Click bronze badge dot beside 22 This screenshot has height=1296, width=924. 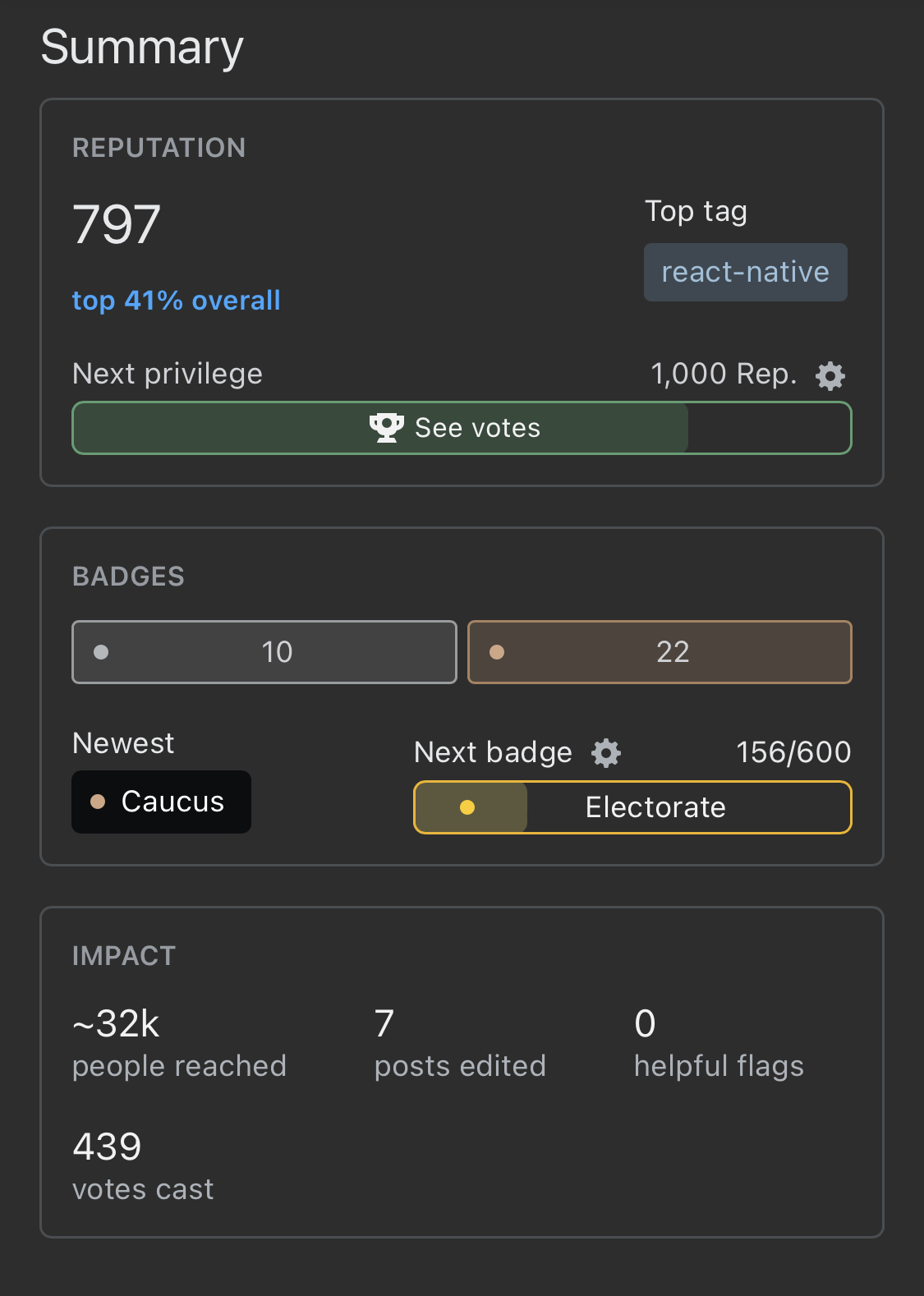pos(497,652)
